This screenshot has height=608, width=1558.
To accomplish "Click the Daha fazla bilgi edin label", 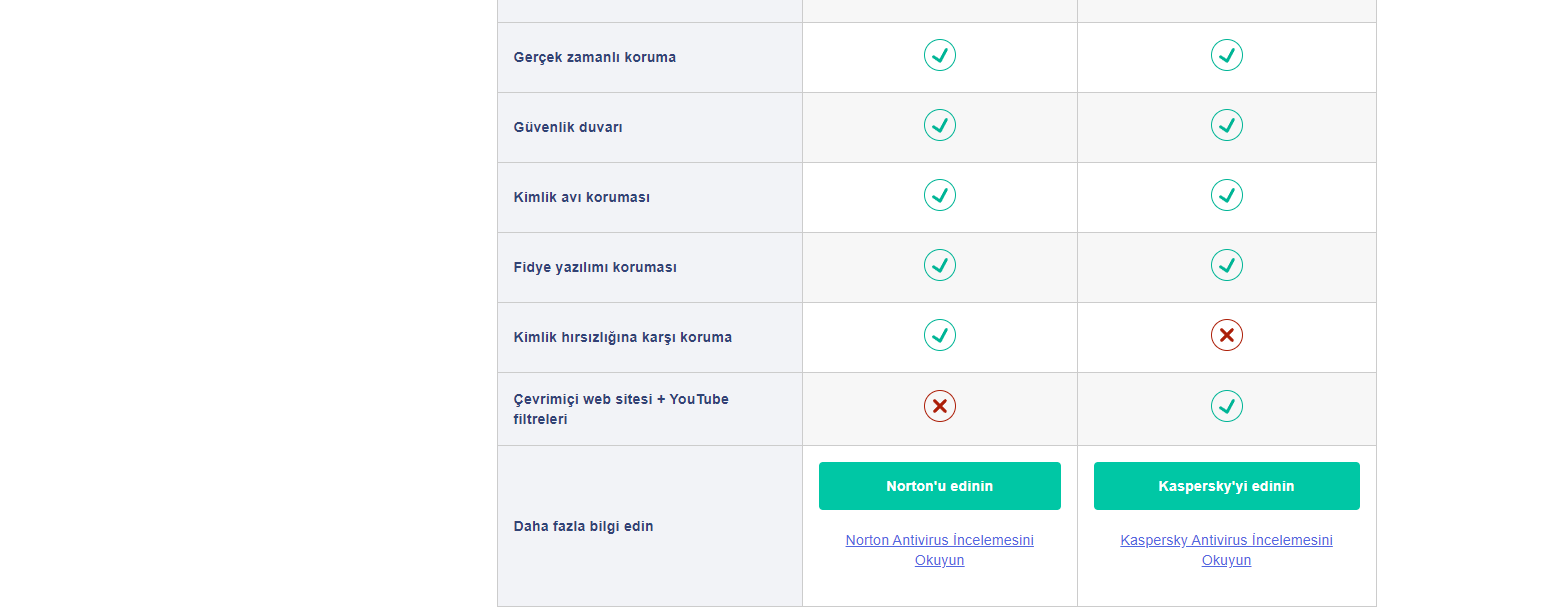I will 583,526.
